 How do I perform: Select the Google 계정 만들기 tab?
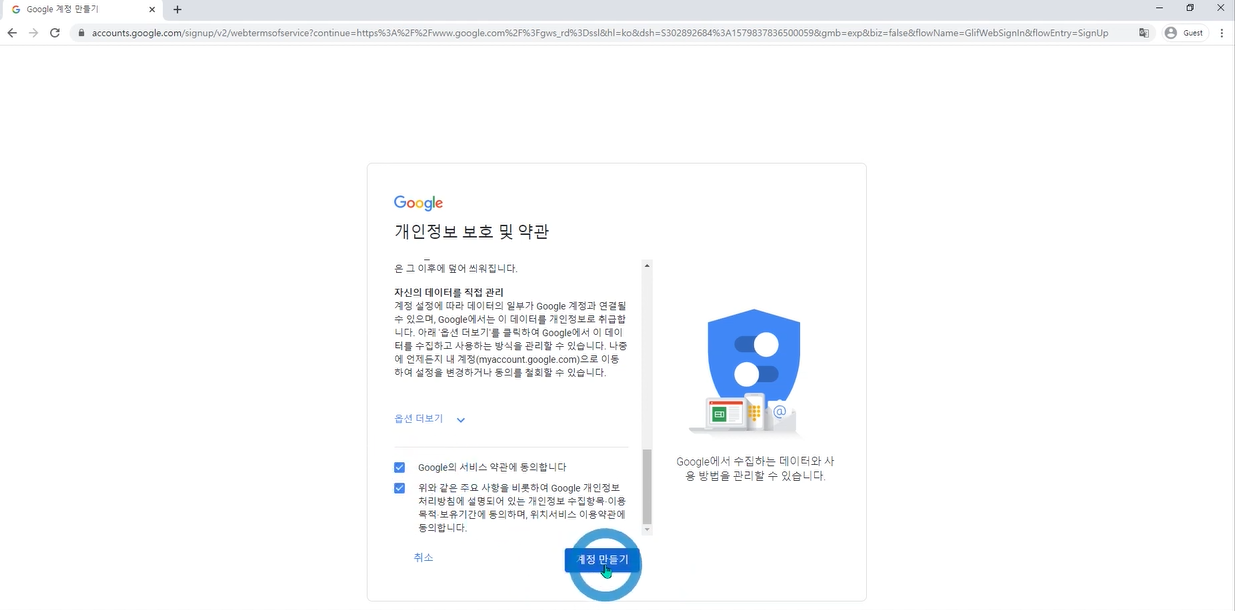pos(84,9)
